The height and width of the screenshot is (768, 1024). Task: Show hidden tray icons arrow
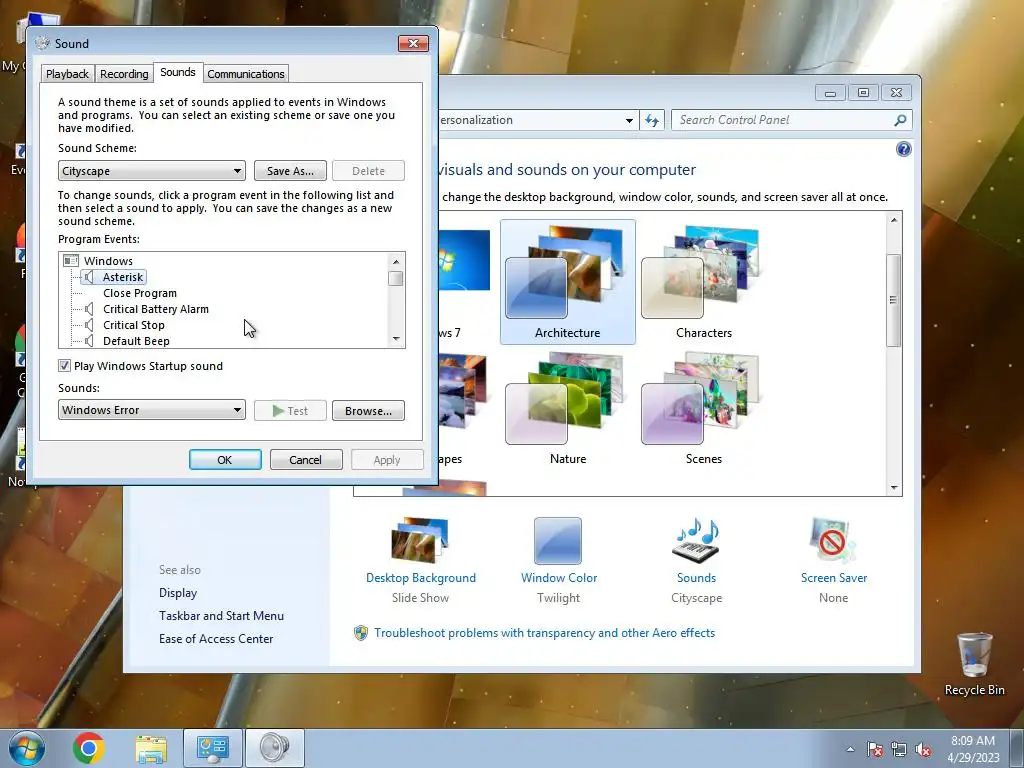click(850, 749)
